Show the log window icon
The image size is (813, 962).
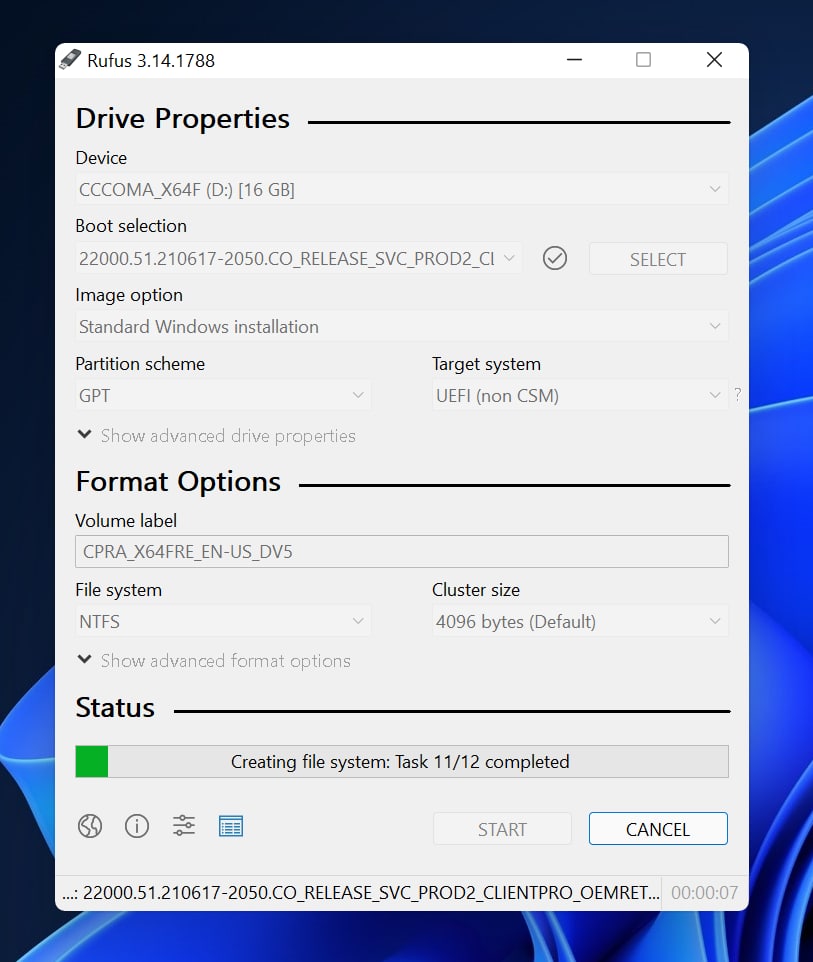tap(231, 826)
